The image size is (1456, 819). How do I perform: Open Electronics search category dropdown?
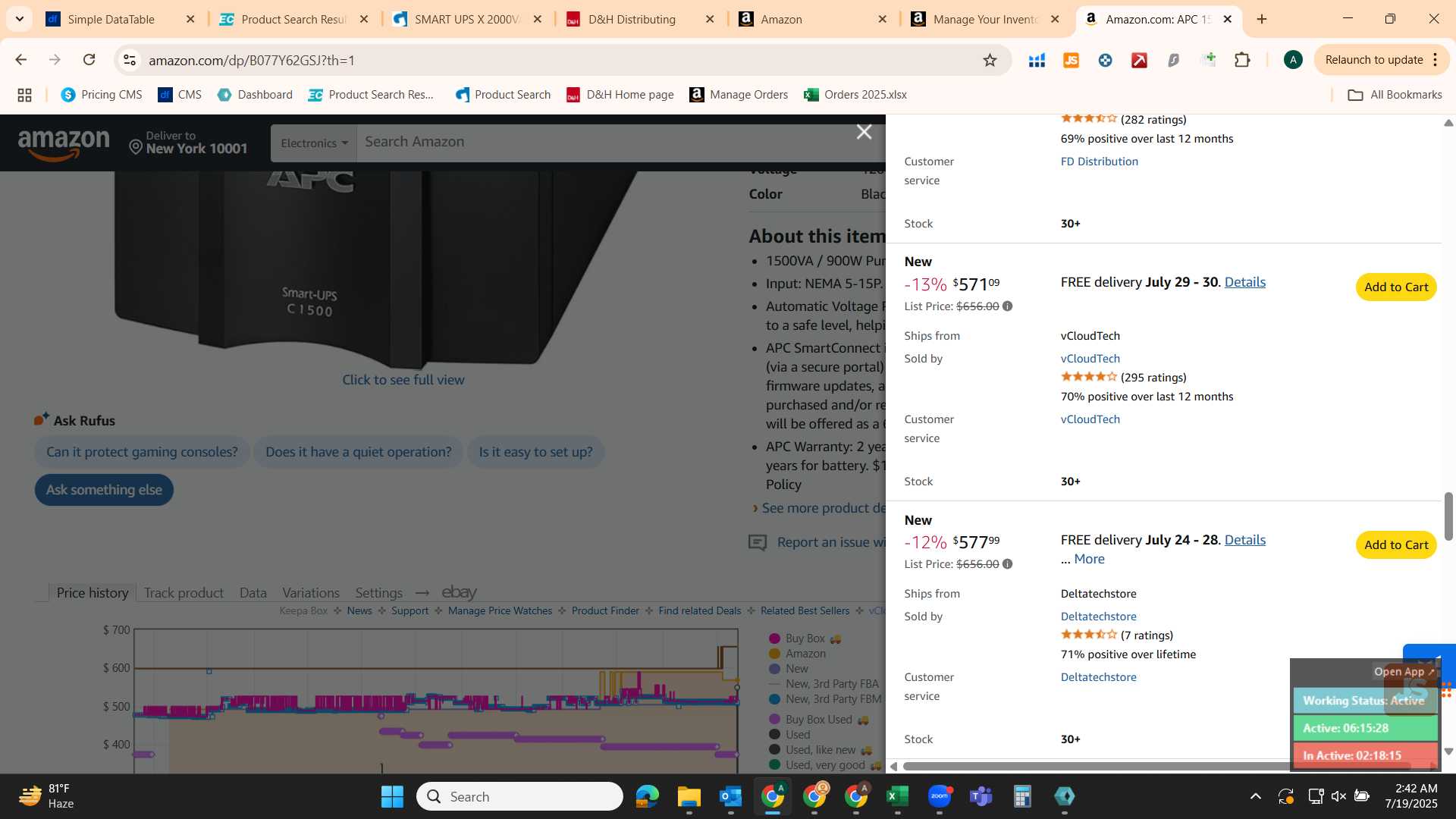pyautogui.click(x=313, y=143)
